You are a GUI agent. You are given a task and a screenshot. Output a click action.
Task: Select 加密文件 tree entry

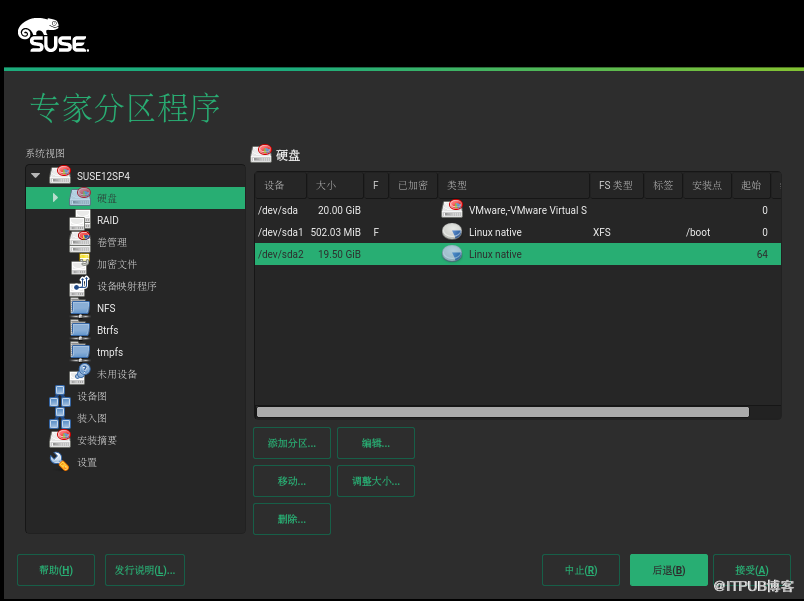tap(117, 264)
